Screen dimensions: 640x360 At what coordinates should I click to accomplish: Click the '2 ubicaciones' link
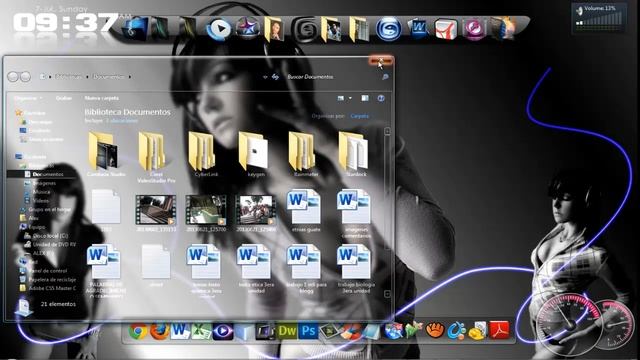(x=122, y=121)
